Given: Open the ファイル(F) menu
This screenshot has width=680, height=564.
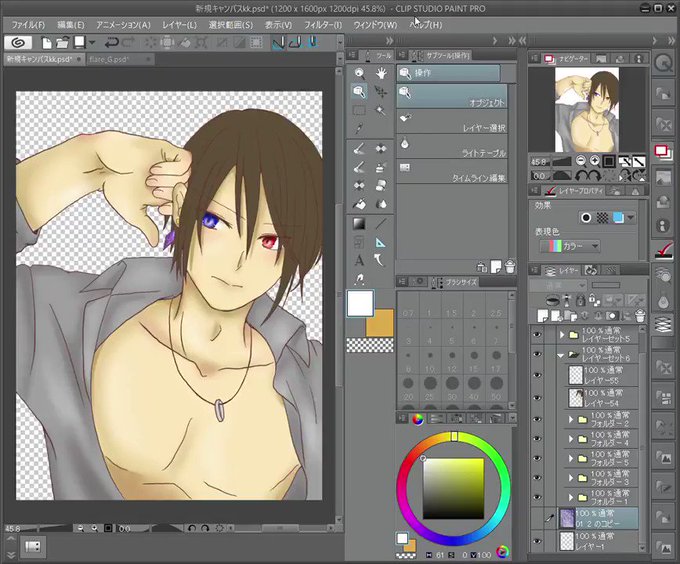Looking at the screenshot, I should coord(28,25).
